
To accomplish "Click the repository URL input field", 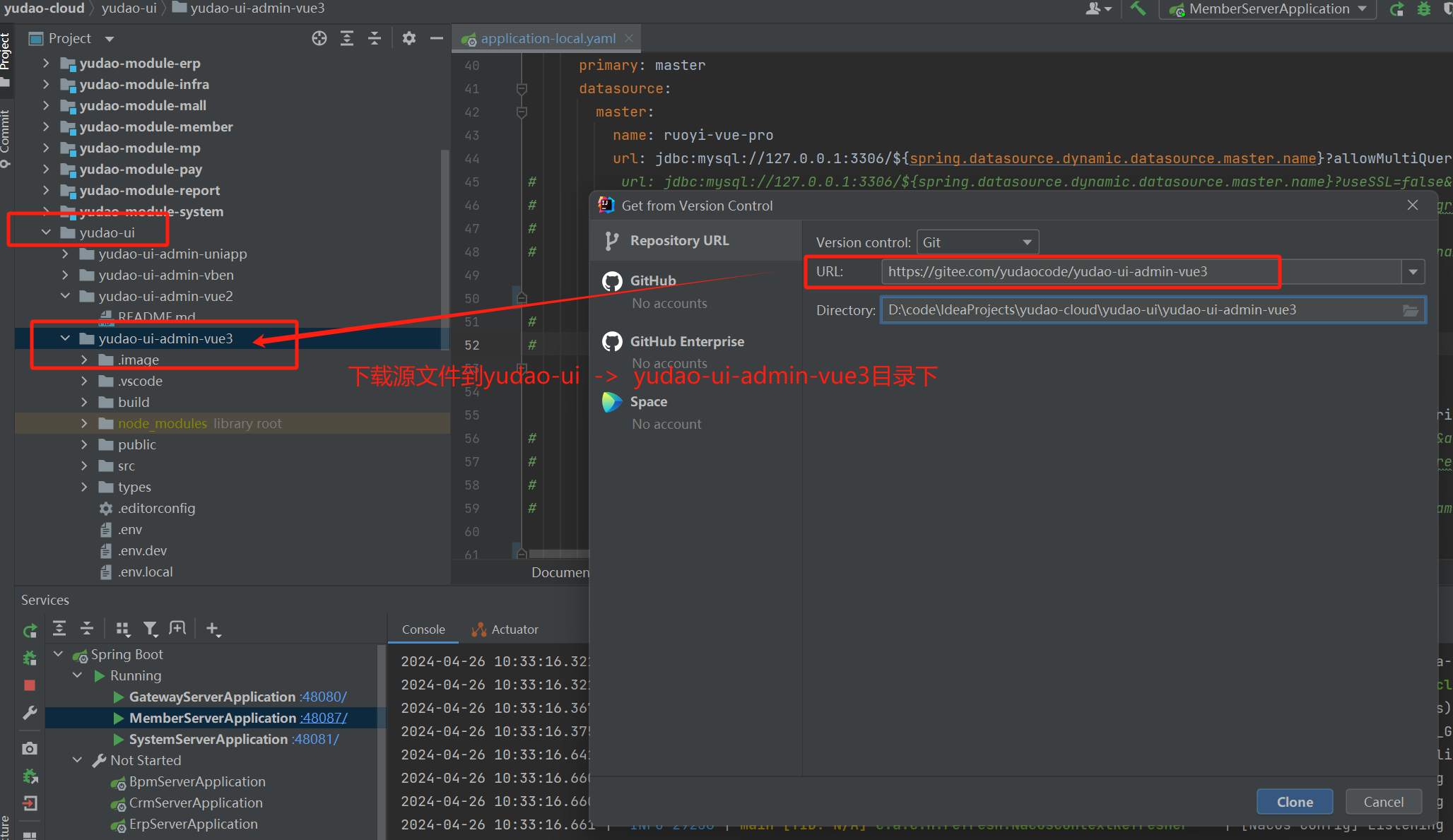I will tap(1141, 272).
